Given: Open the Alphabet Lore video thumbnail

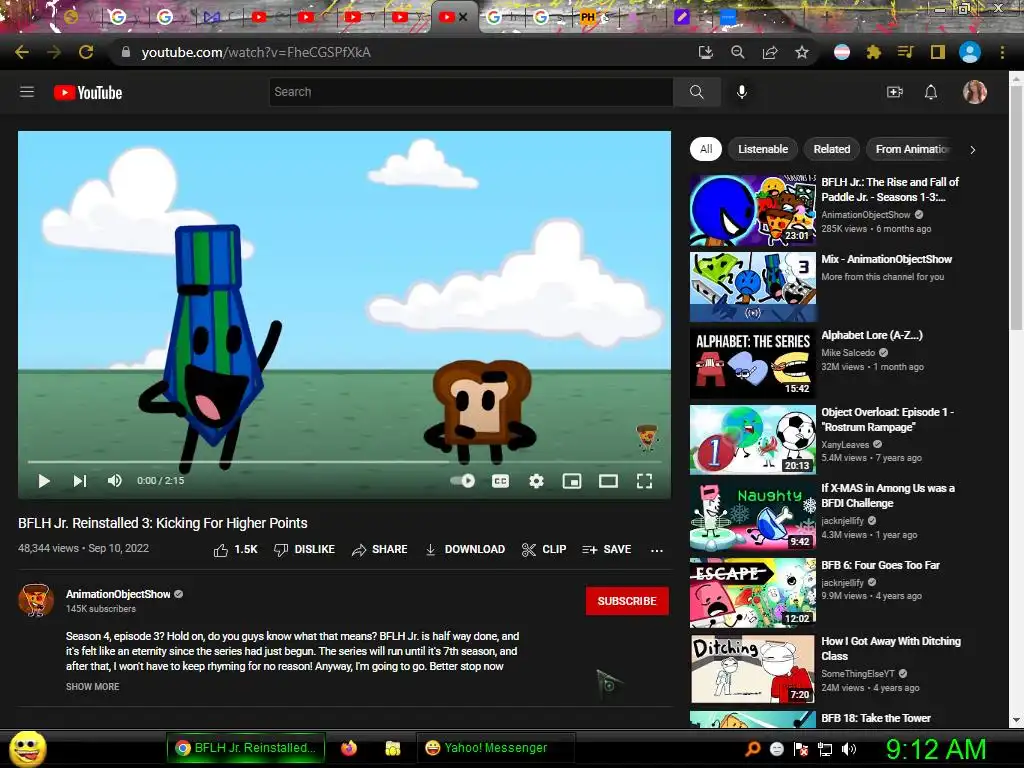Looking at the screenshot, I should pyautogui.click(x=753, y=363).
